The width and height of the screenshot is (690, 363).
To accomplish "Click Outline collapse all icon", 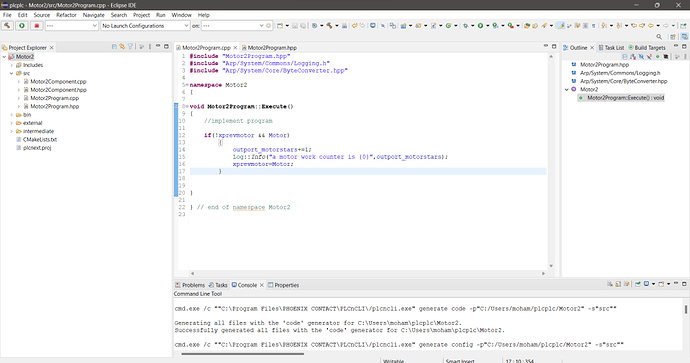I will pos(624,56).
